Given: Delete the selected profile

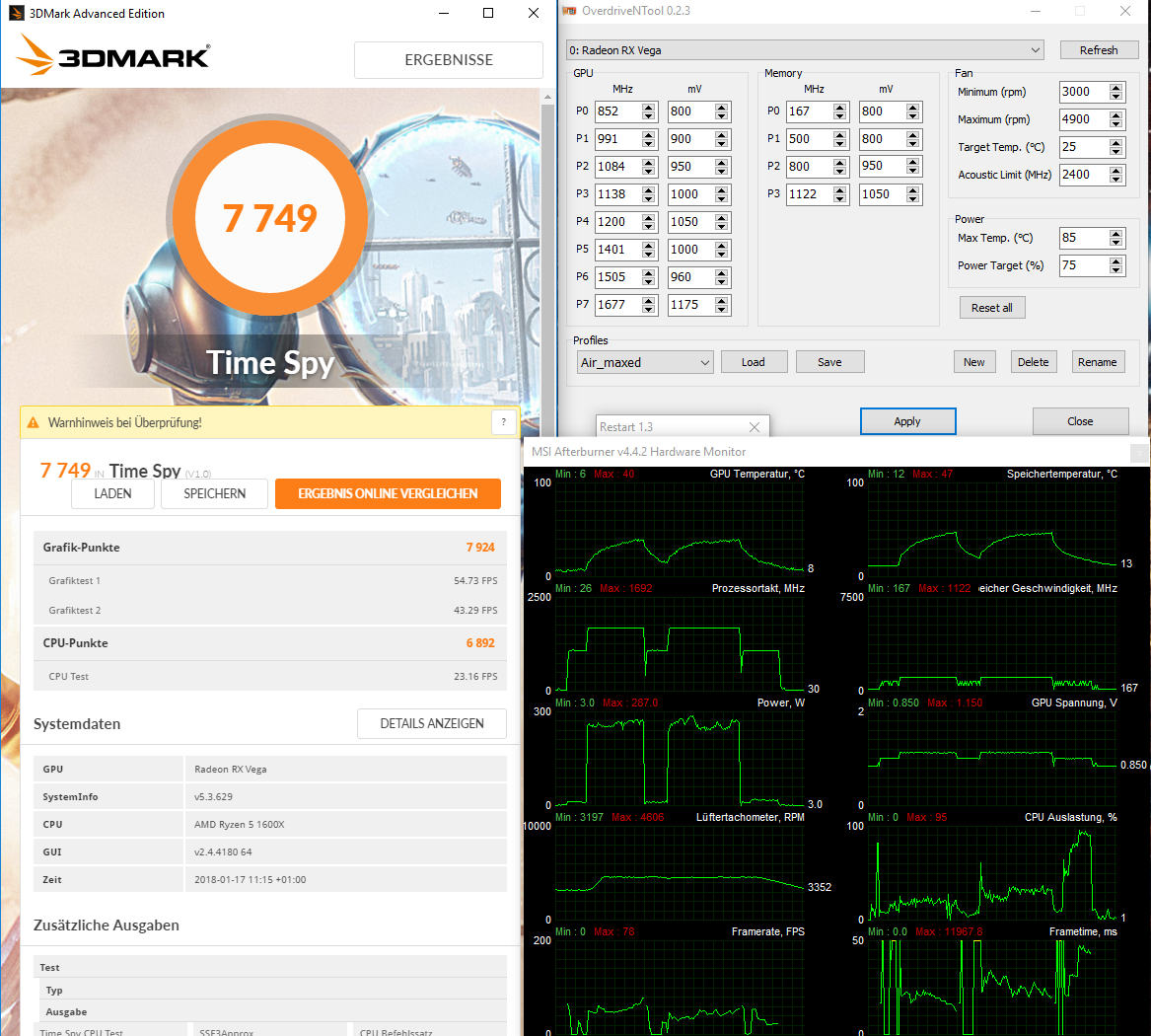Looking at the screenshot, I should (x=1034, y=362).
